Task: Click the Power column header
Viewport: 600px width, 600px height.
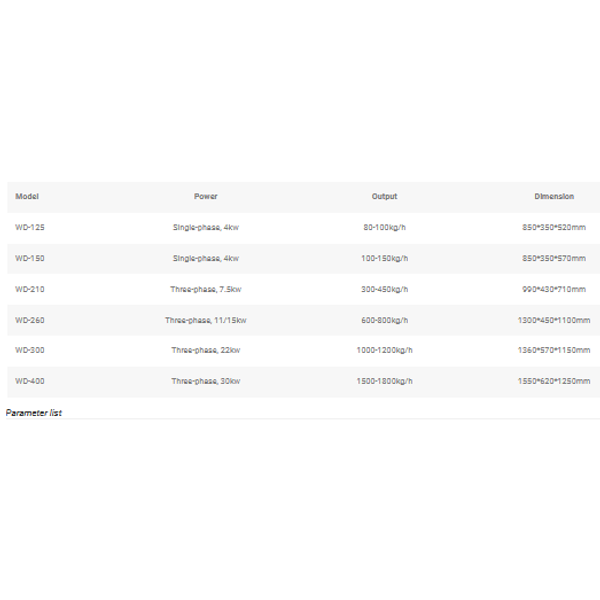Action: click(205, 196)
